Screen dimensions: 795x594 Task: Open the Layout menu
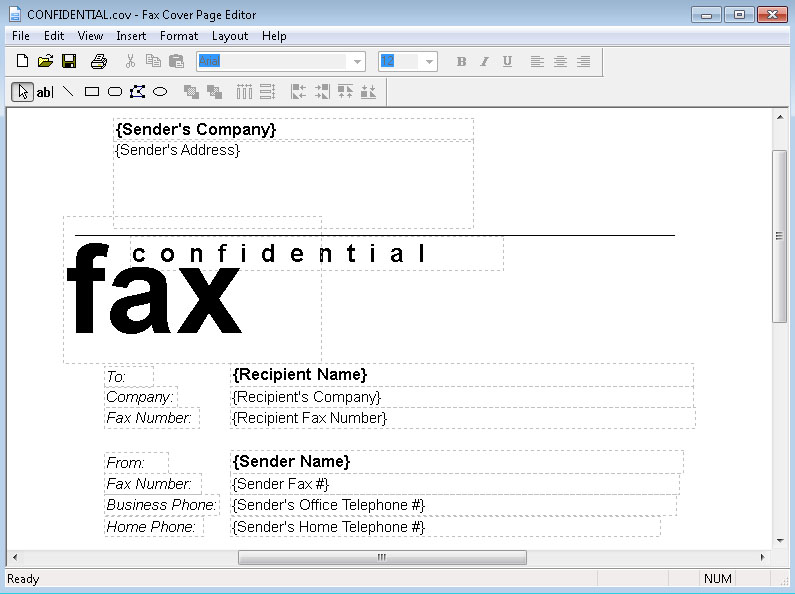pos(230,36)
